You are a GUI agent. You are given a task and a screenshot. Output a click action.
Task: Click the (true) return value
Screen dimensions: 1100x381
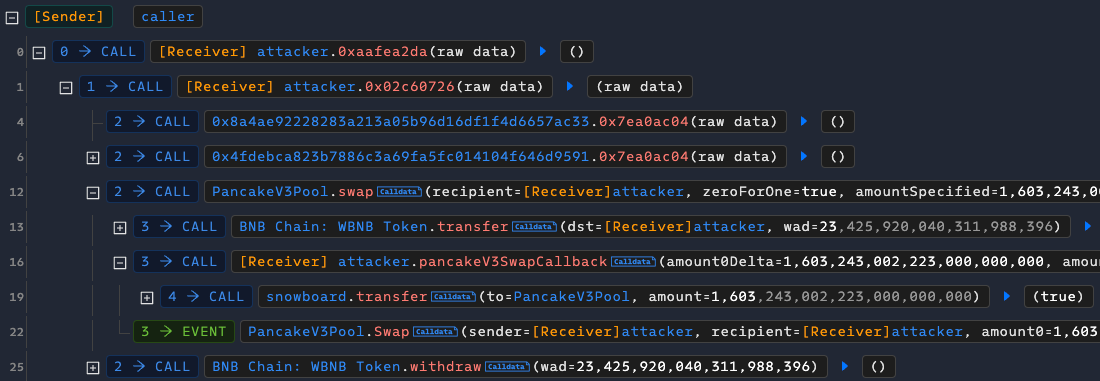tap(1059, 297)
